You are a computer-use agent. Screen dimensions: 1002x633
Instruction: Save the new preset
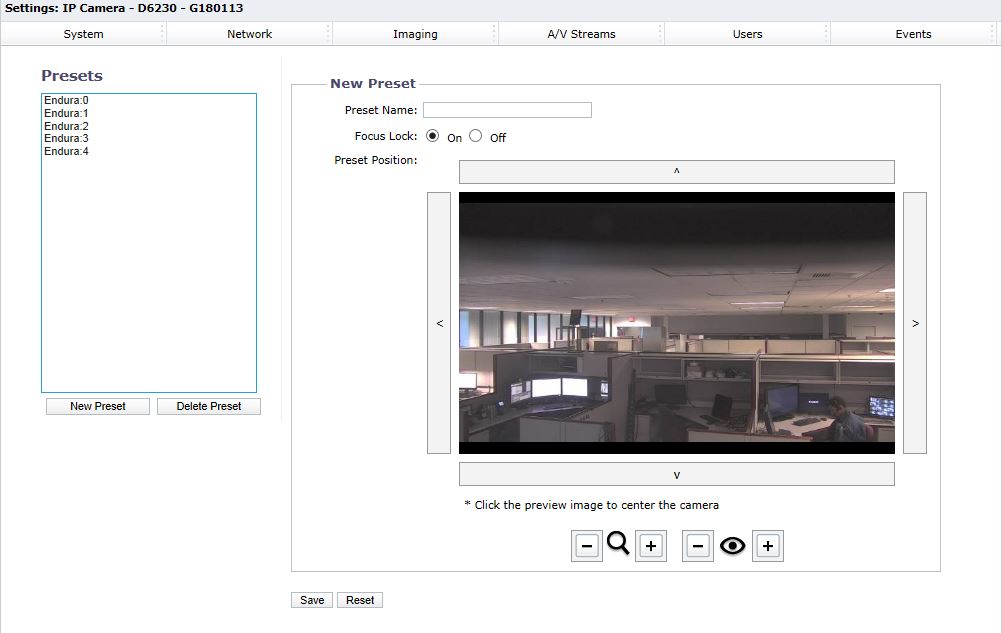coord(311,599)
